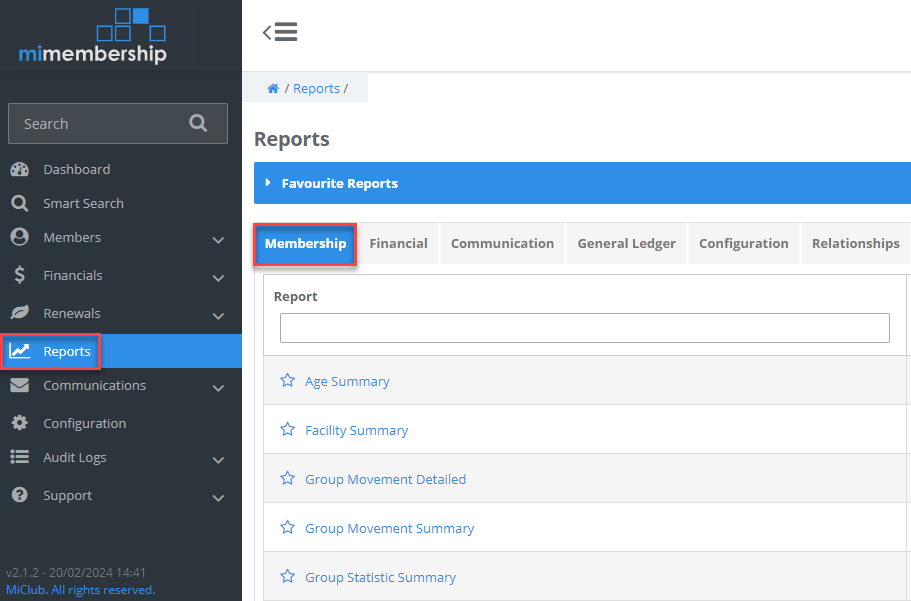Click the Renewals leaf icon
The image size is (911, 601).
tap(19, 313)
